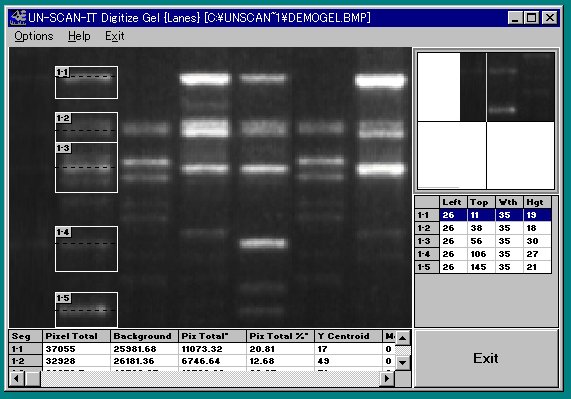The height and width of the screenshot is (399, 571).
Task: Click Top value 38 for segment 1-2
Action: click(x=481, y=228)
